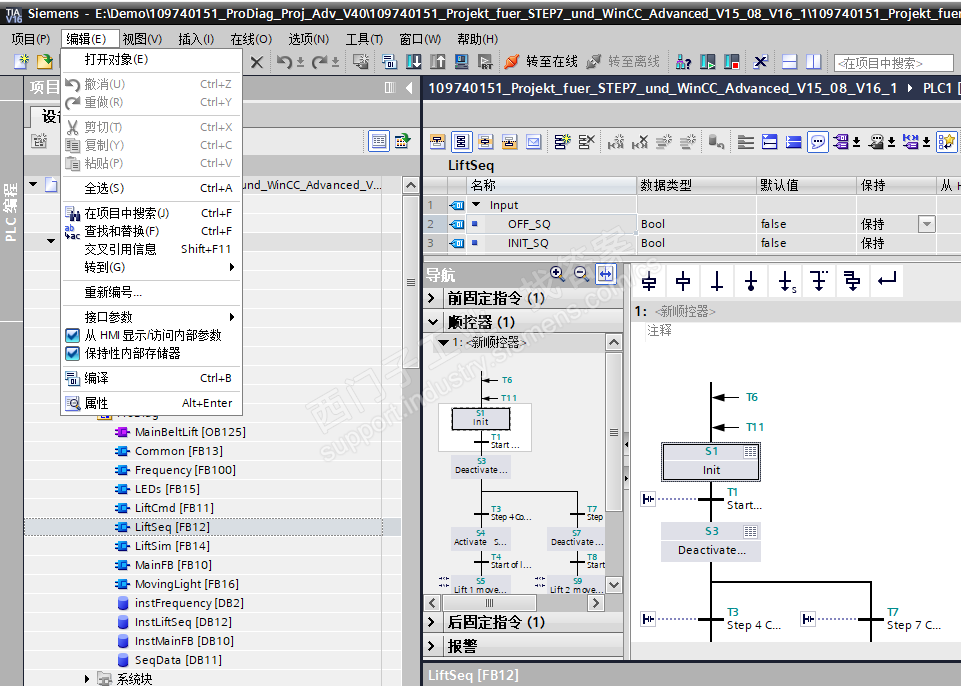Click zoom out icon in 导航 panel
961x686 pixels.
point(581,273)
